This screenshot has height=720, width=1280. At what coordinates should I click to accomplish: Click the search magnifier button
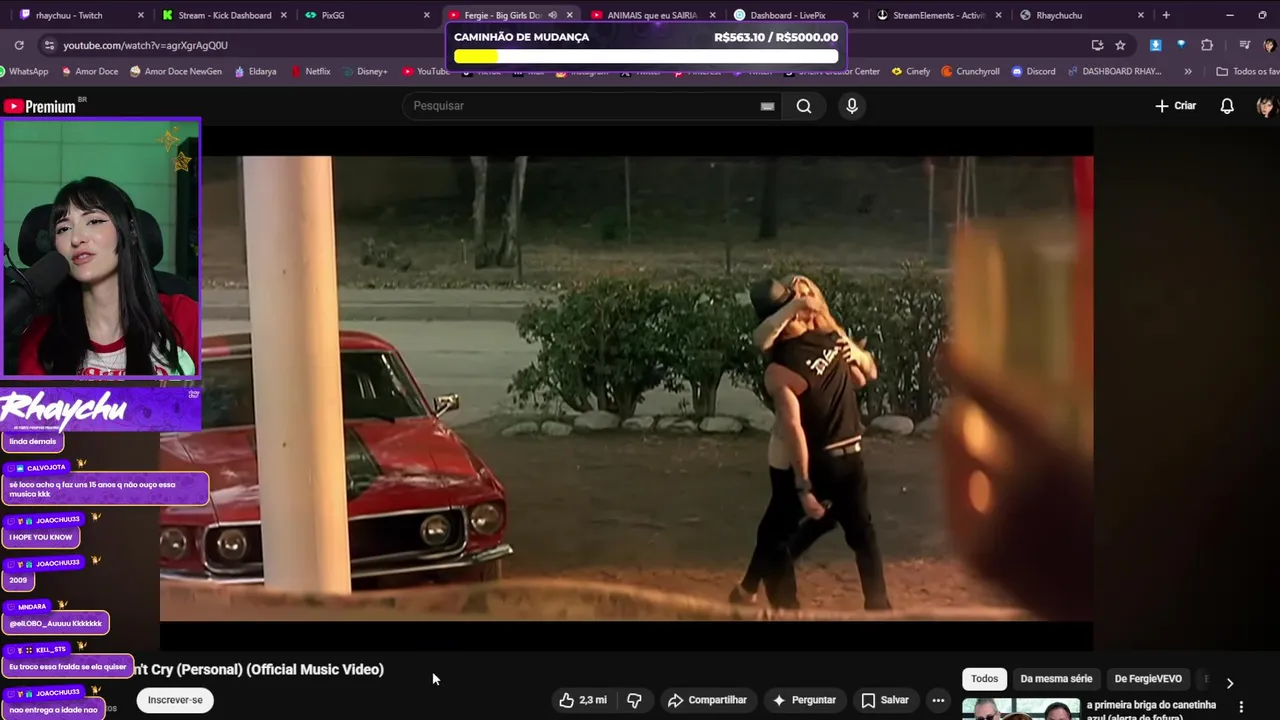[804, 106]
